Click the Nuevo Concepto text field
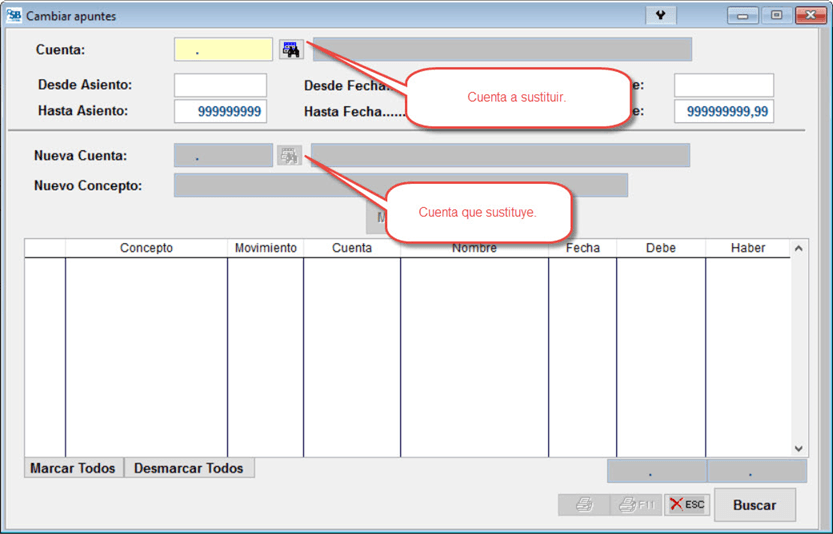Viewport: 833px width, 534px height. pyautogui.click(x=400, y=186)
